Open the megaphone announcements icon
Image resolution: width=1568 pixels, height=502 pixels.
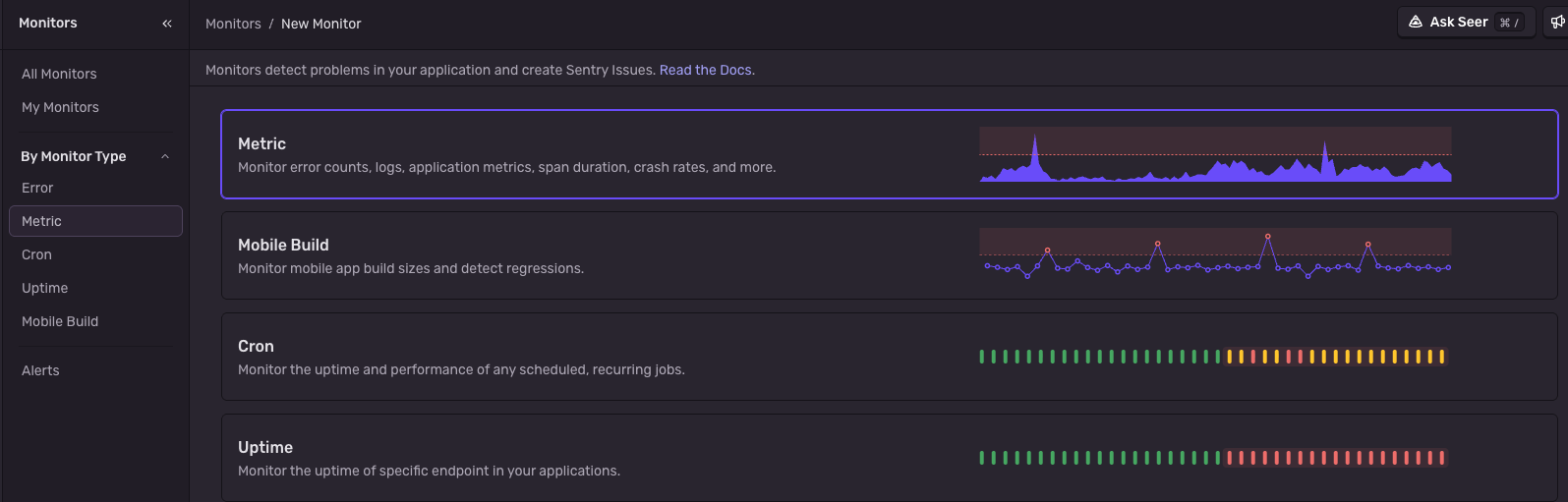click(x=1557, y=22)
